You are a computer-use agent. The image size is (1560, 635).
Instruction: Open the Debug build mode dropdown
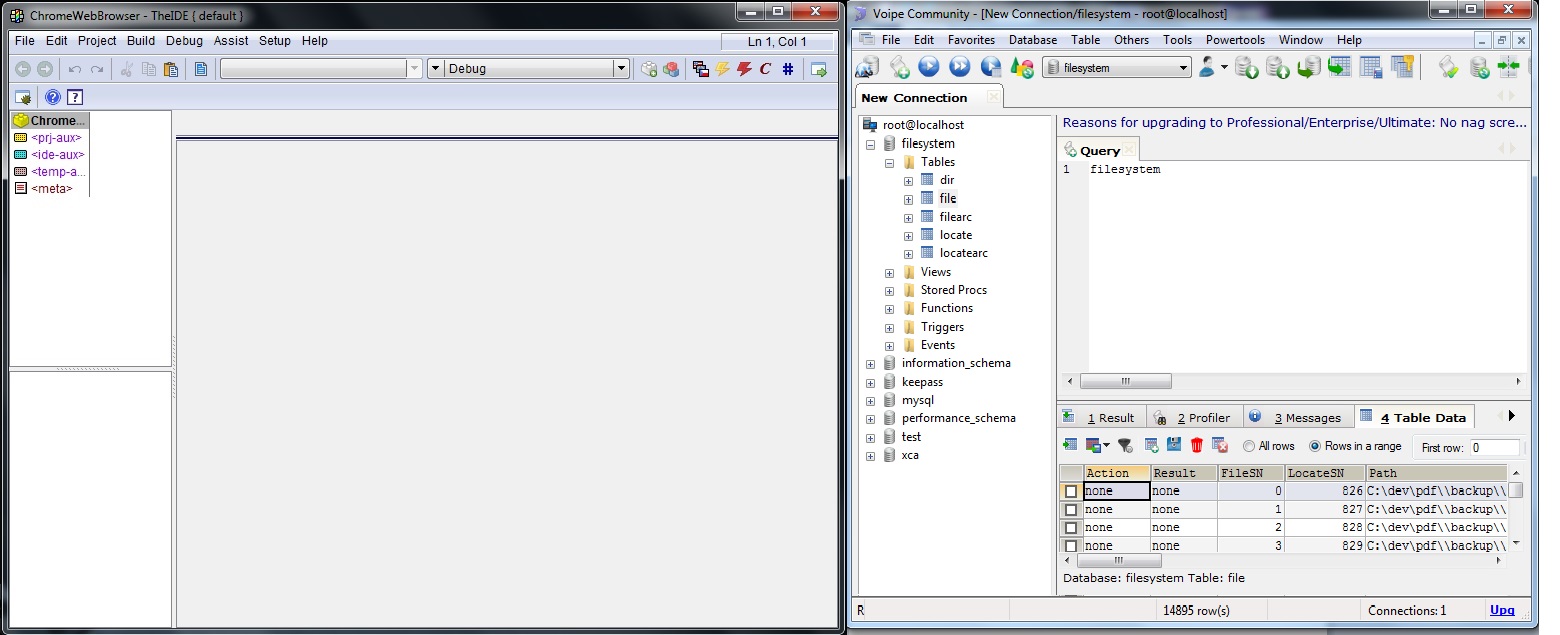(621, 69)
